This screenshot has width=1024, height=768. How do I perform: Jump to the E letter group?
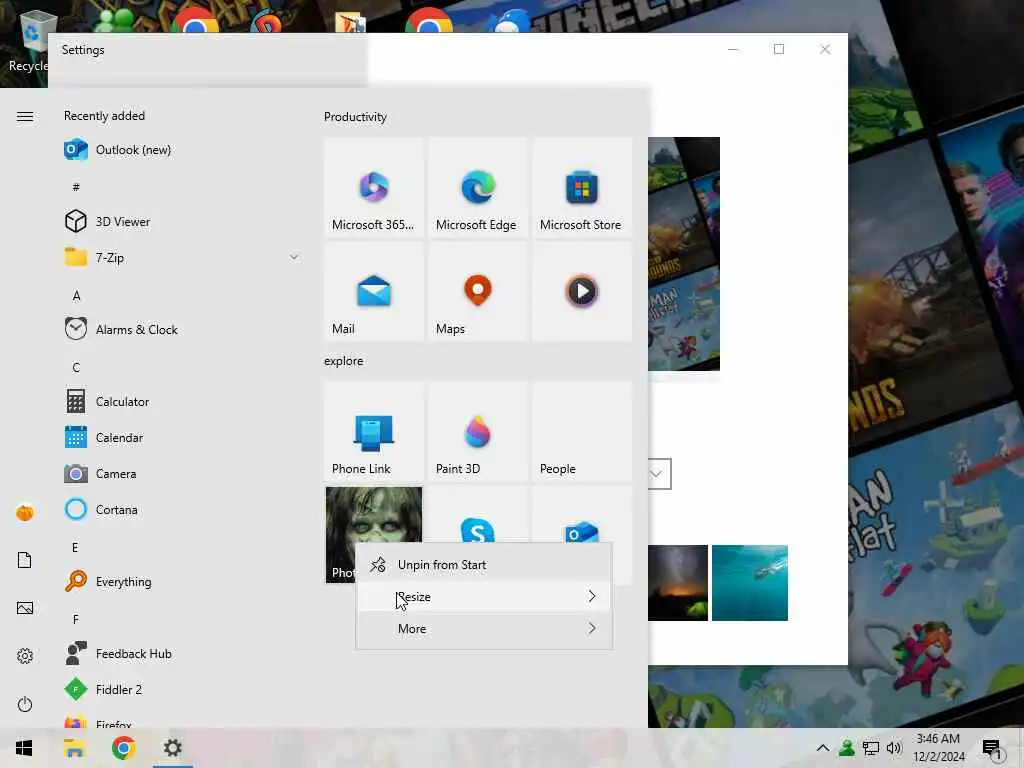75,547
